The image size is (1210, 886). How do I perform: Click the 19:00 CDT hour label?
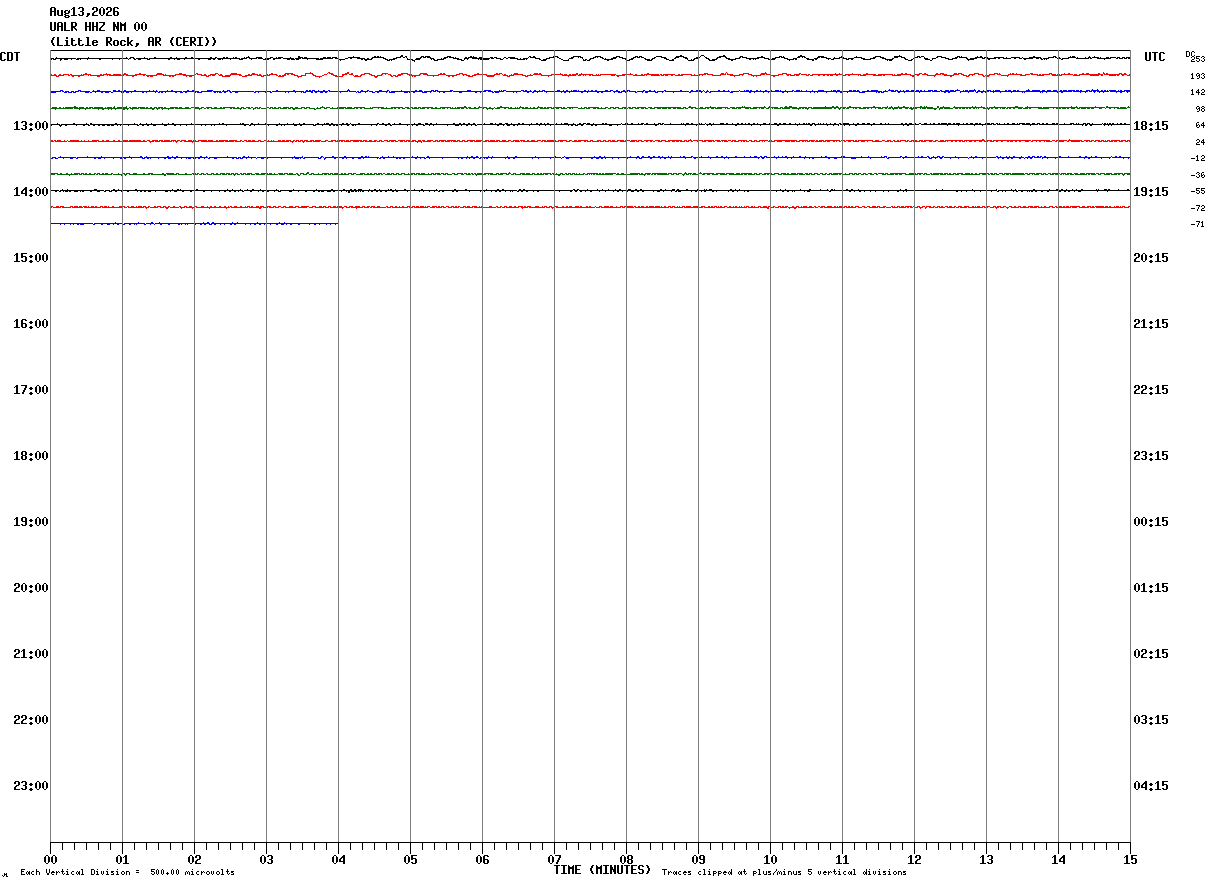[x=30, y=522]
